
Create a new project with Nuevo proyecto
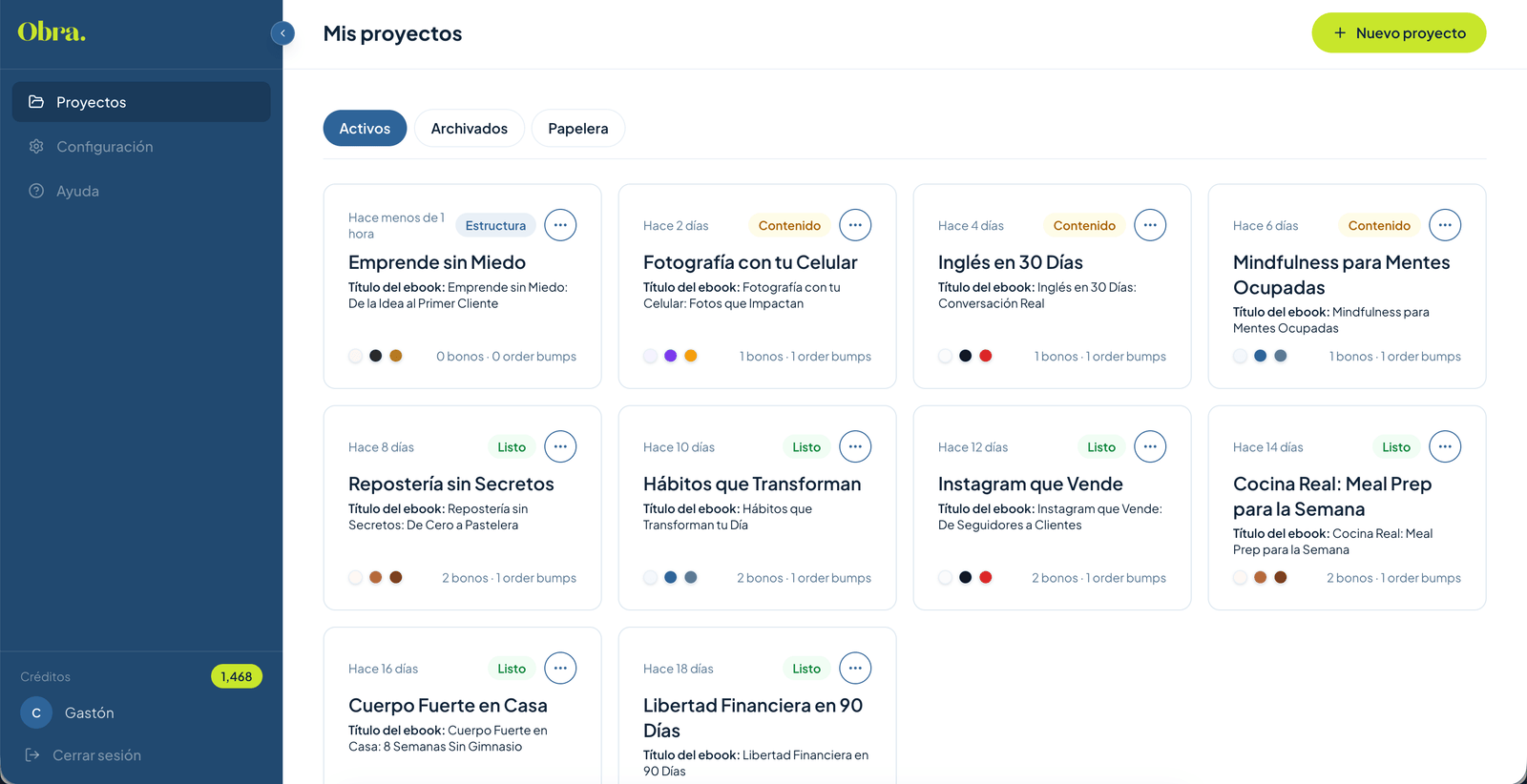click(x=1399, y=32)
